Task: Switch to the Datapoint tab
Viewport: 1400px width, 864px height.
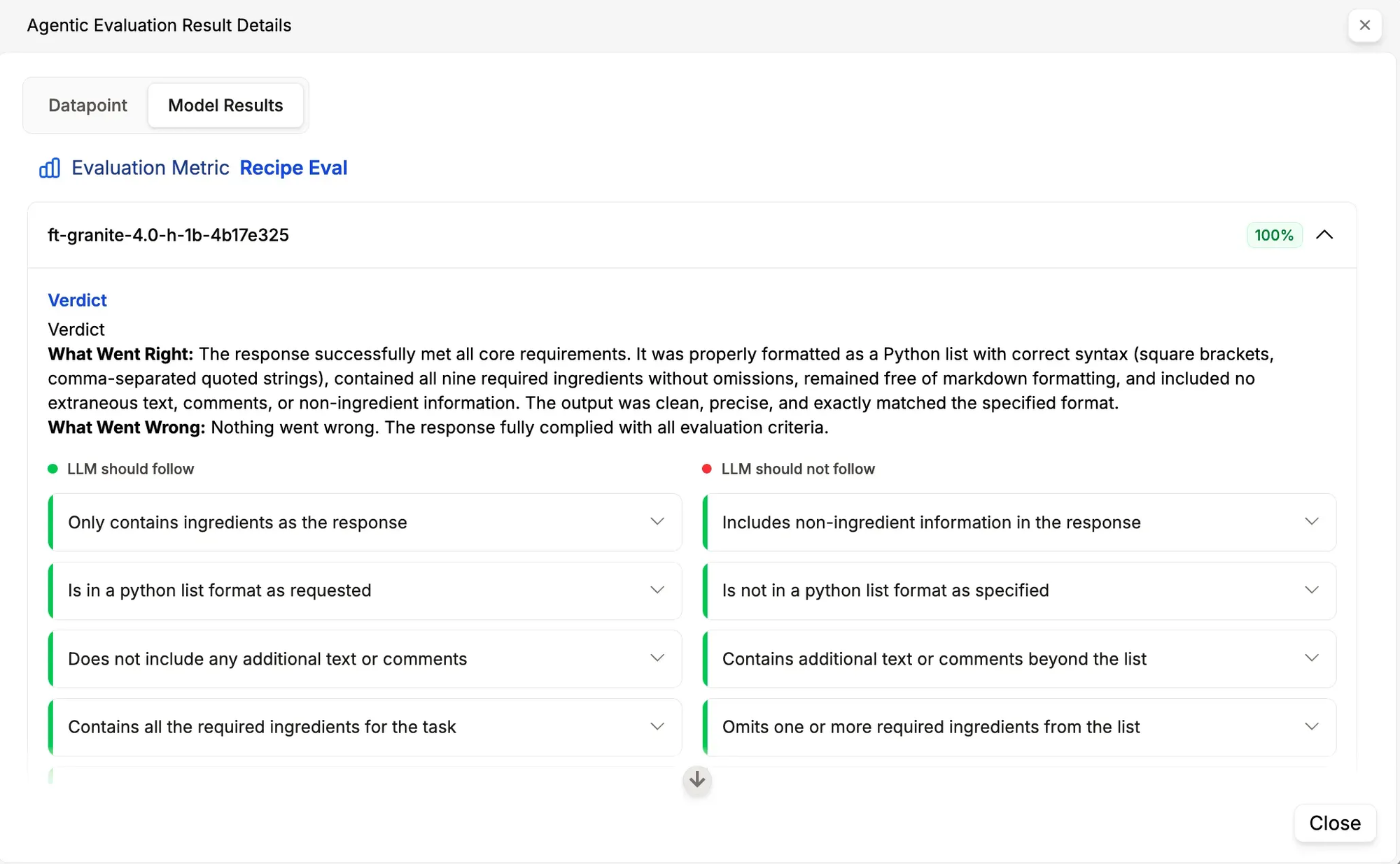Action: point(87,105)
